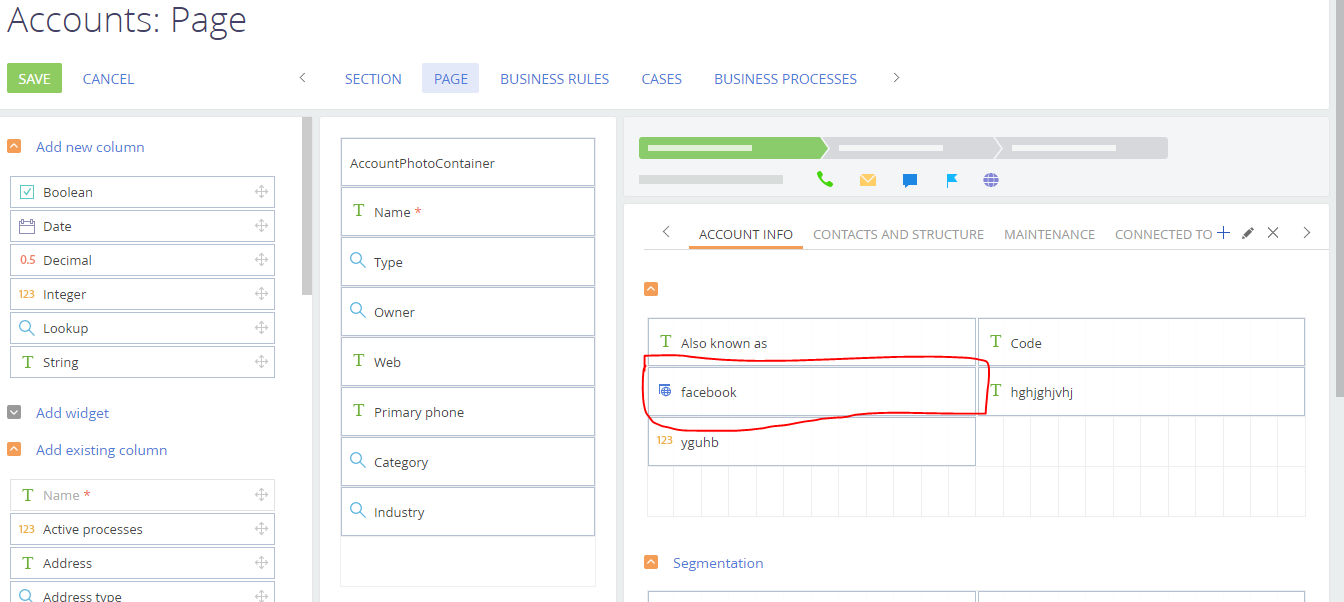The width and height of the screenshot is (1344, 602).
Task: Select the facebook field on the page
Action: 811,391
